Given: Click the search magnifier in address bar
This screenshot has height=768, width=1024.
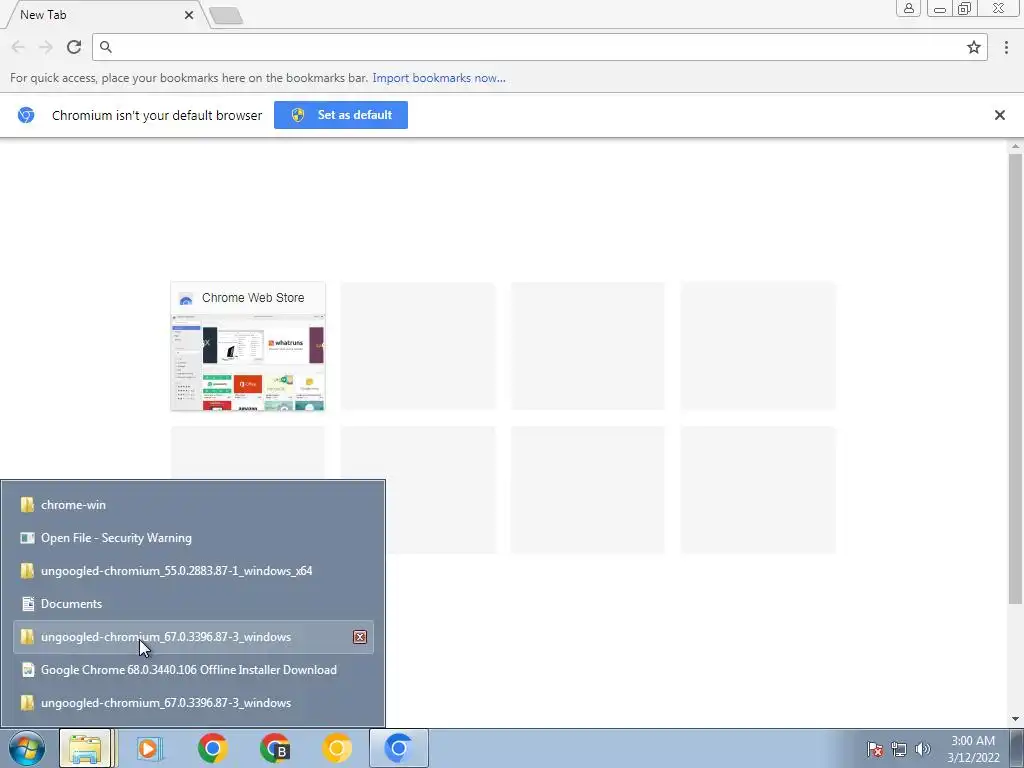Looking at the screenshot, I should point(106,47).
